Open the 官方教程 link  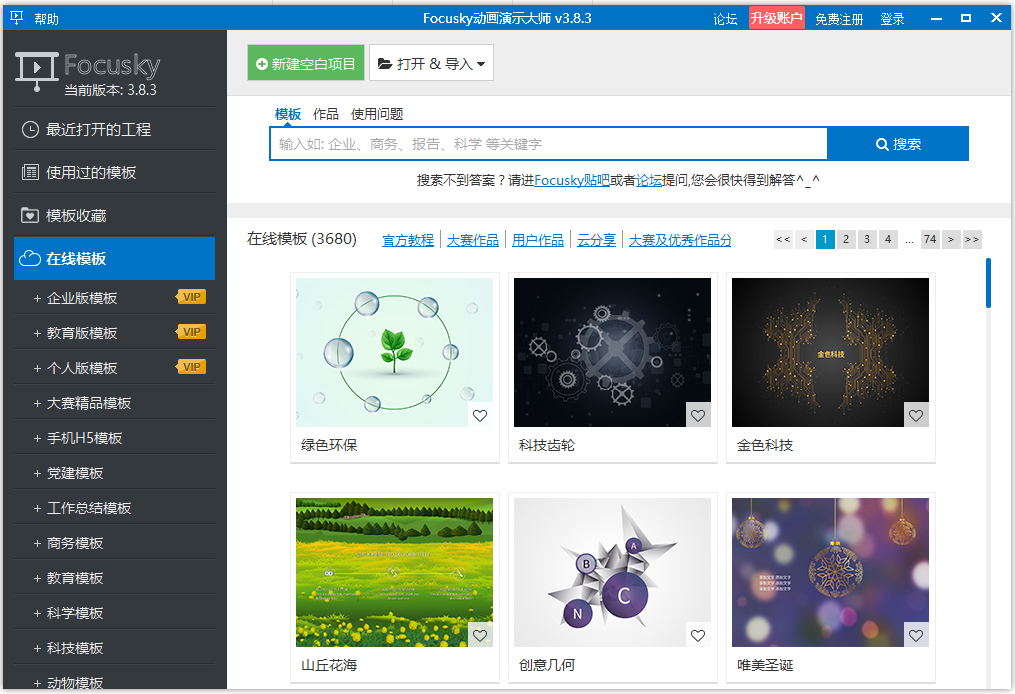408,240
